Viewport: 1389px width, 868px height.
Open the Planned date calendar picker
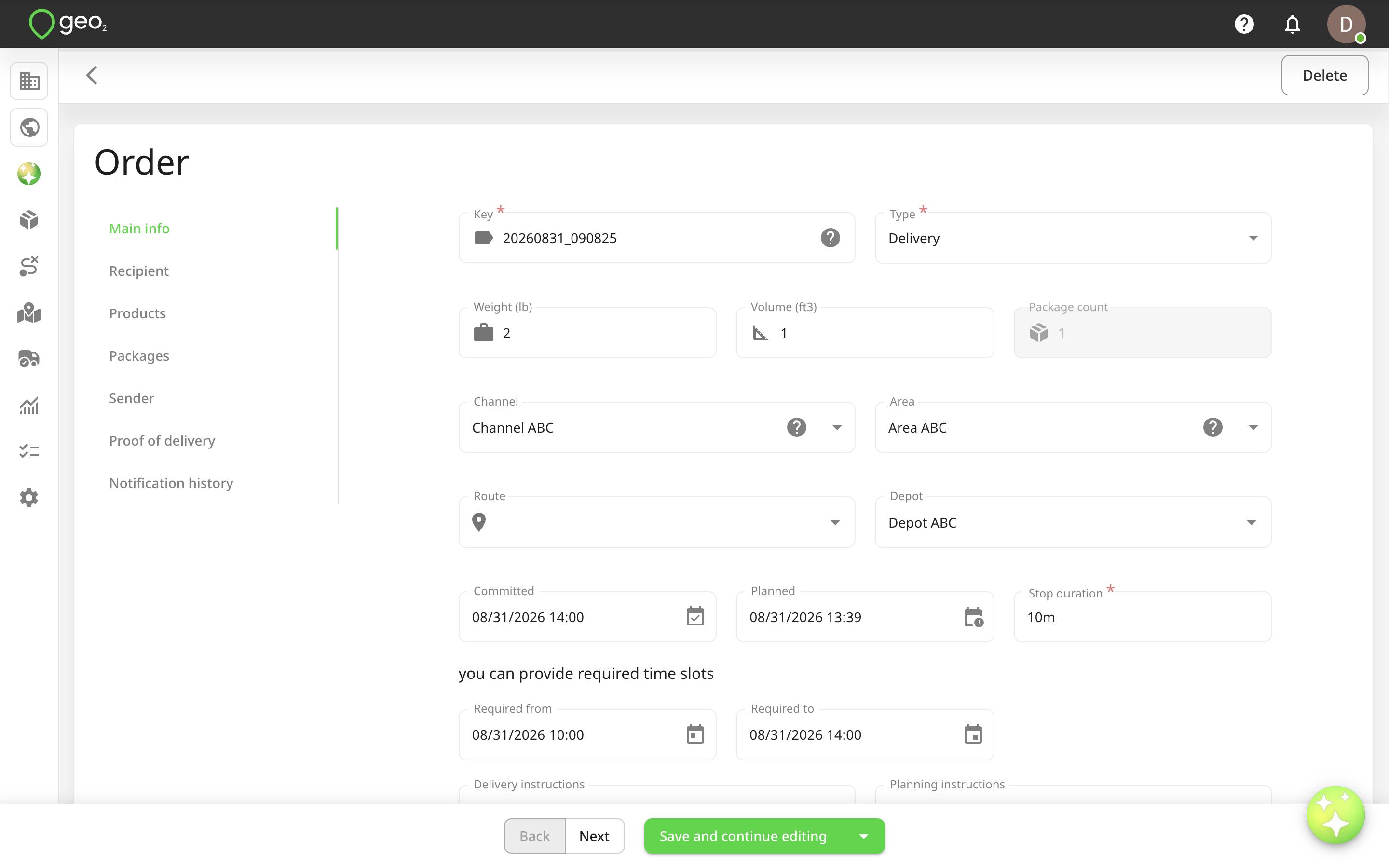click(973, 617)
